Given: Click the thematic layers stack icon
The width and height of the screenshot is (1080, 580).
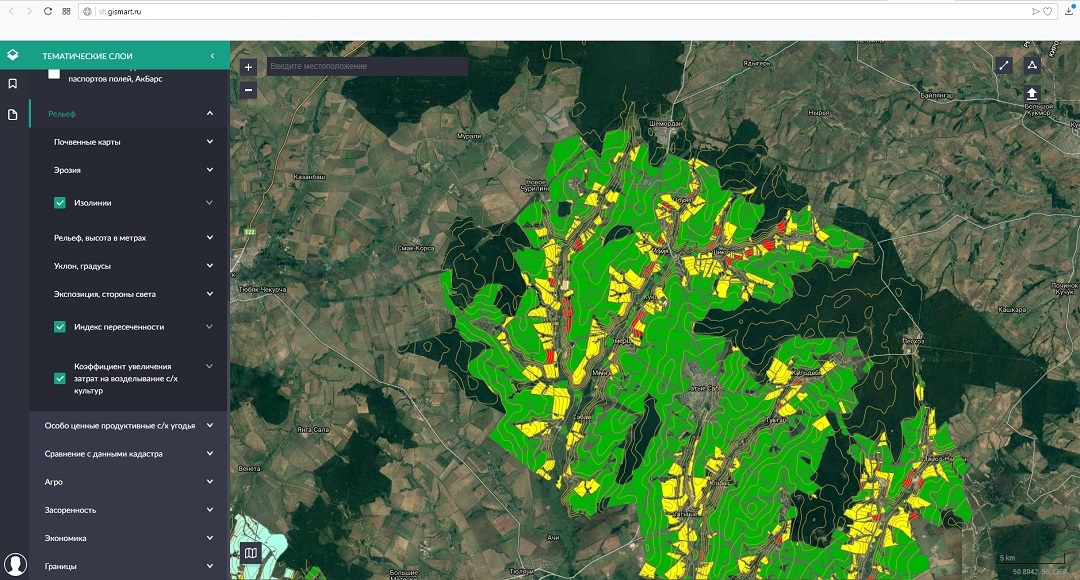Looking at the screenshot, I should [13, 55].
